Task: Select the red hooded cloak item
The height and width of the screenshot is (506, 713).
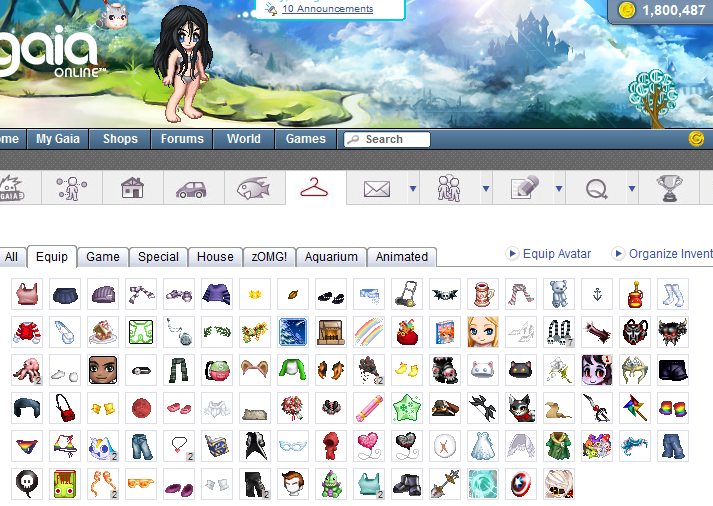Action: (331, 446)
